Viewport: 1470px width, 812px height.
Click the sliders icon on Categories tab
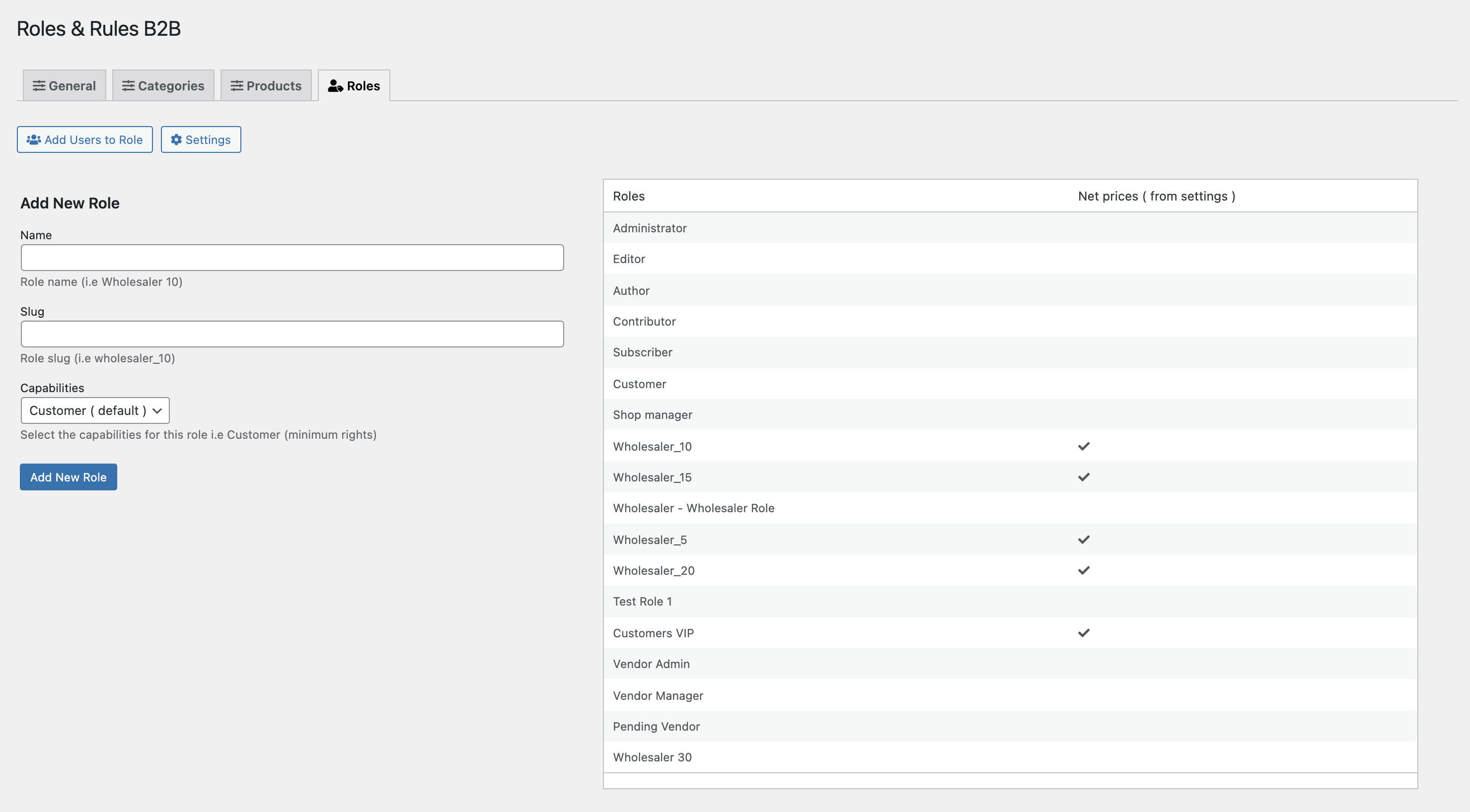coord(129,85)
